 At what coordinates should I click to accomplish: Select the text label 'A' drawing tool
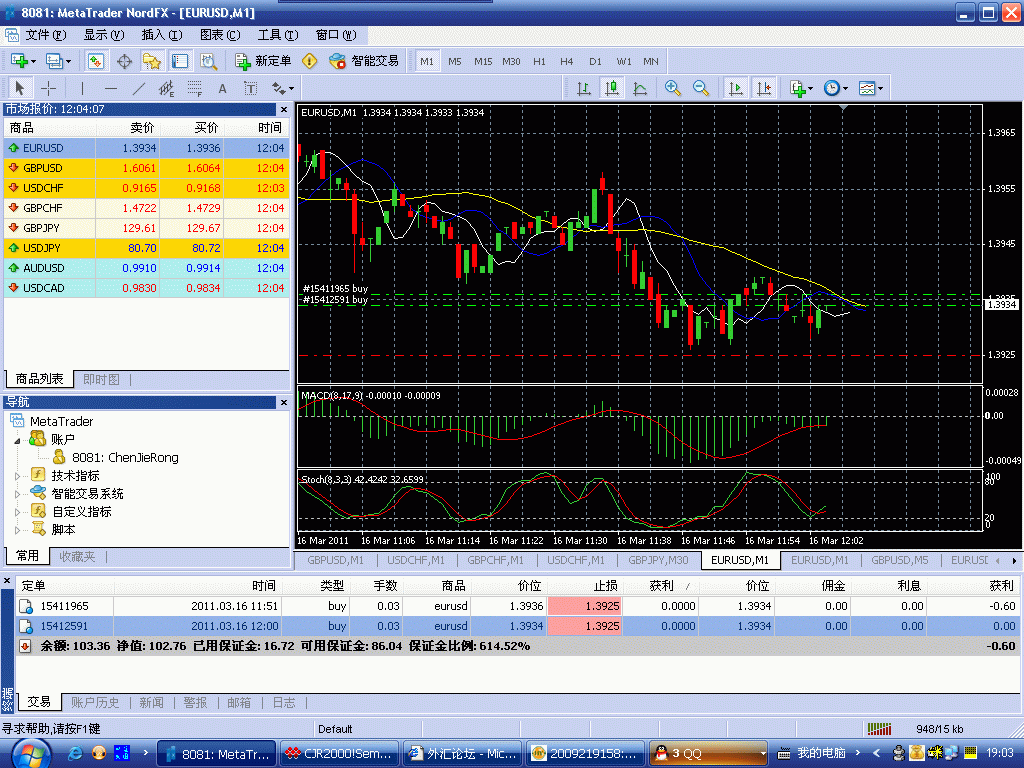tap(222, 88)
